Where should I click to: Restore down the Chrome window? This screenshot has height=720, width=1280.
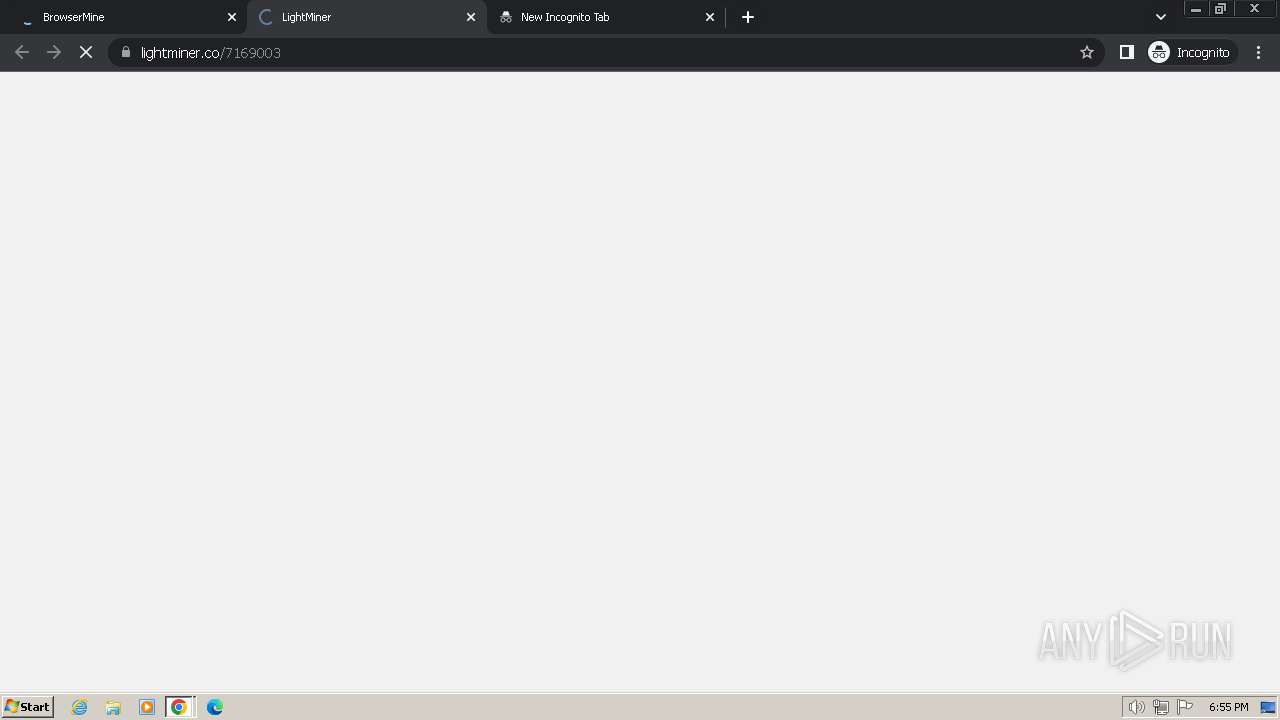coord(1220,9)
